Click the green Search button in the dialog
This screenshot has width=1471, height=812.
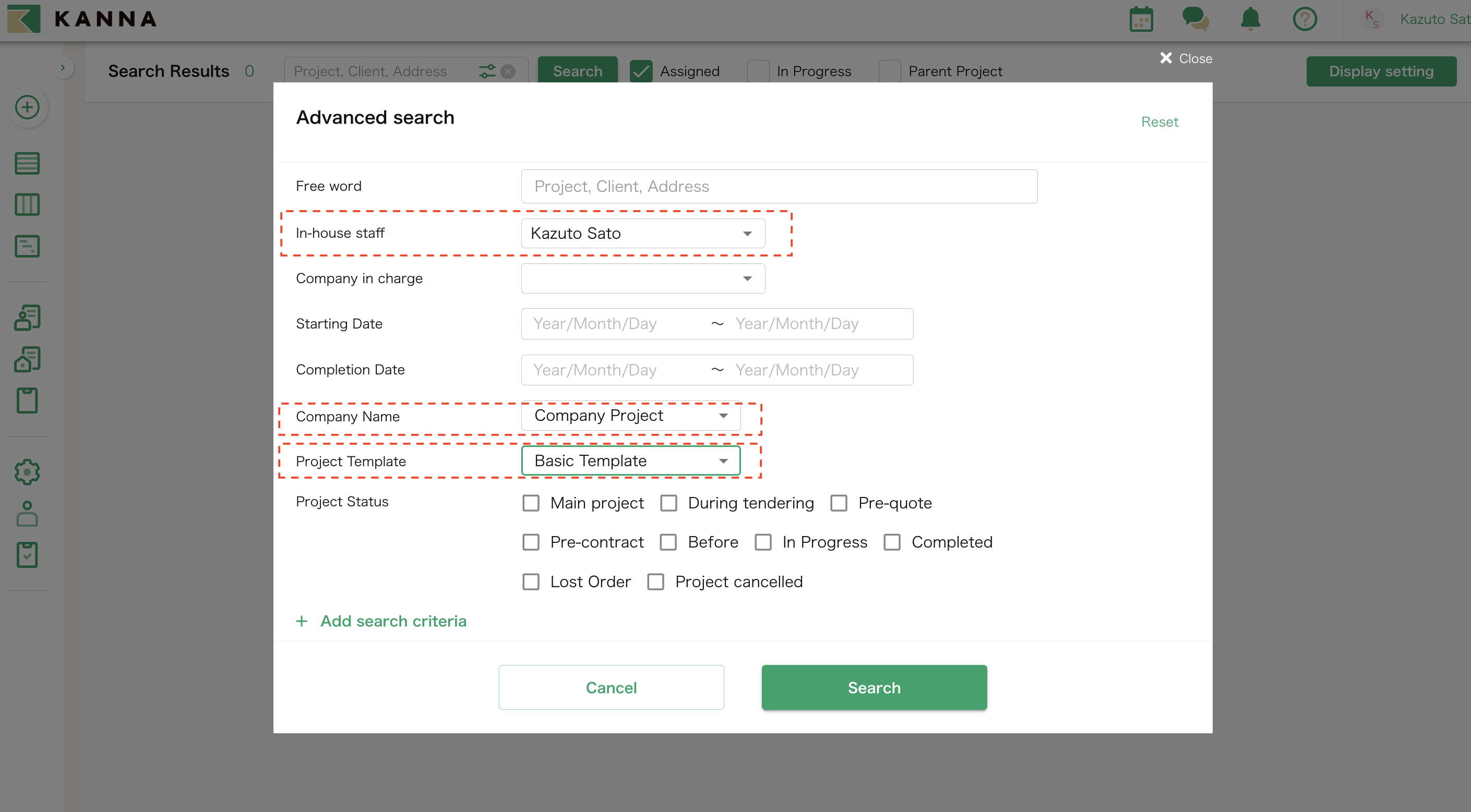point(874,687)
